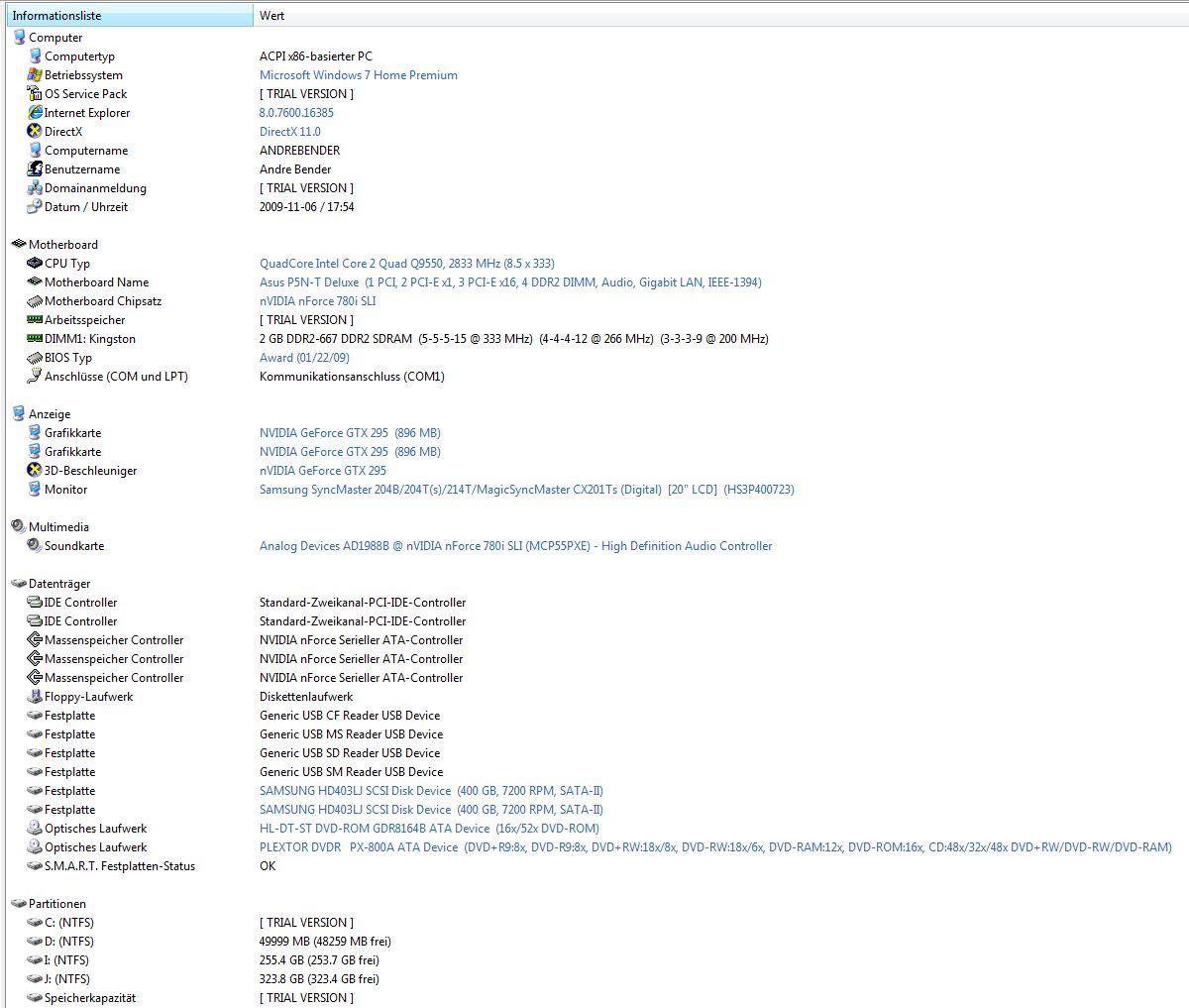The width and height of the screenshot is (1189, 1008).
Task: Click the Wert column header
Action: tap(721, 16)
